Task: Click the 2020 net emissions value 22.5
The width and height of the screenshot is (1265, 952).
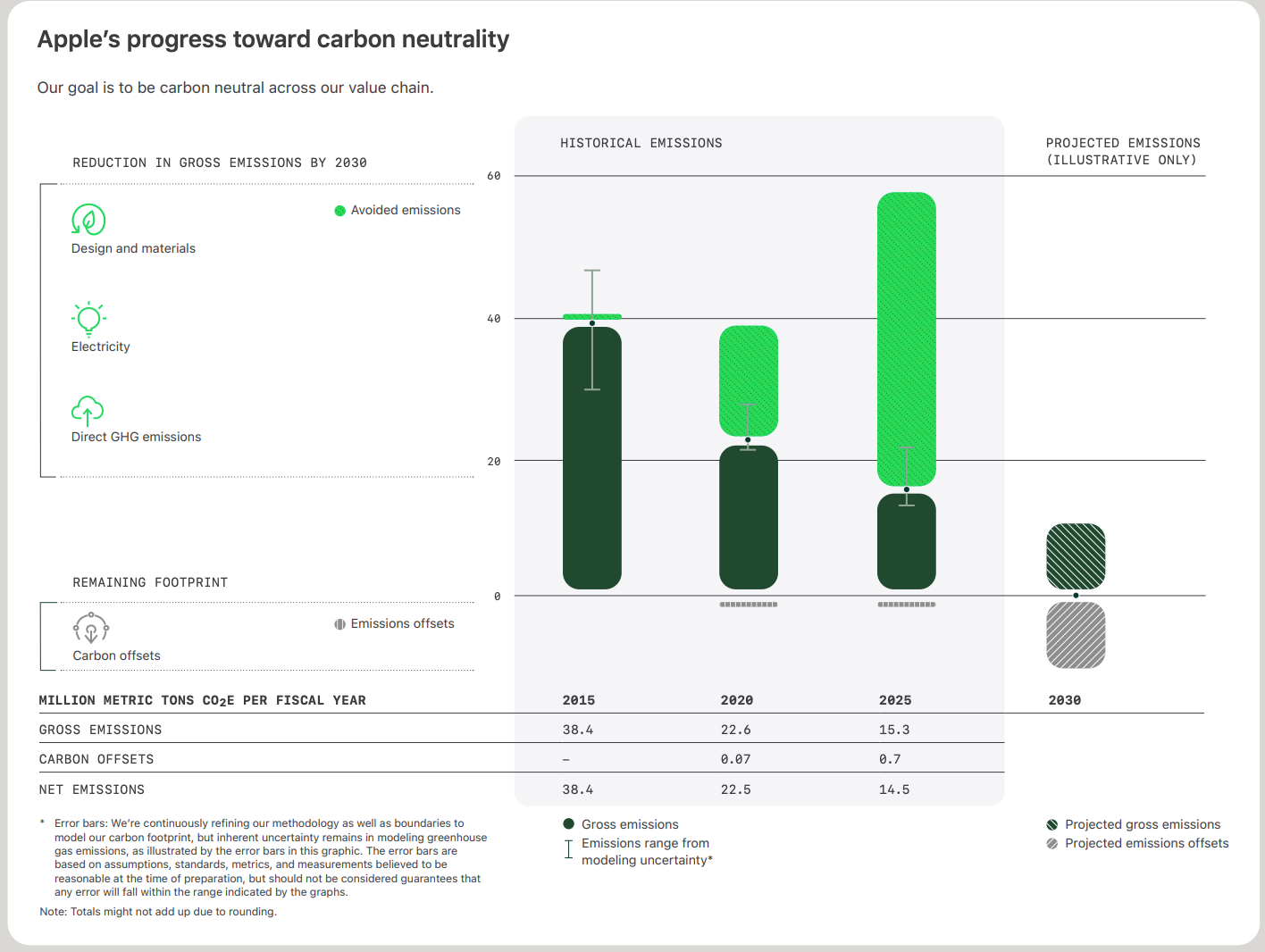Action: 736,789
